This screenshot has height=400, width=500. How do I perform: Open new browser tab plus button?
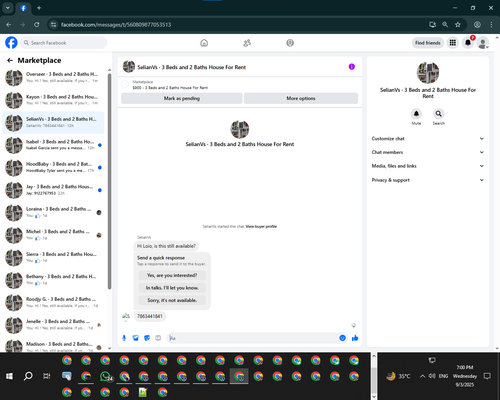[x=39, y=8]
